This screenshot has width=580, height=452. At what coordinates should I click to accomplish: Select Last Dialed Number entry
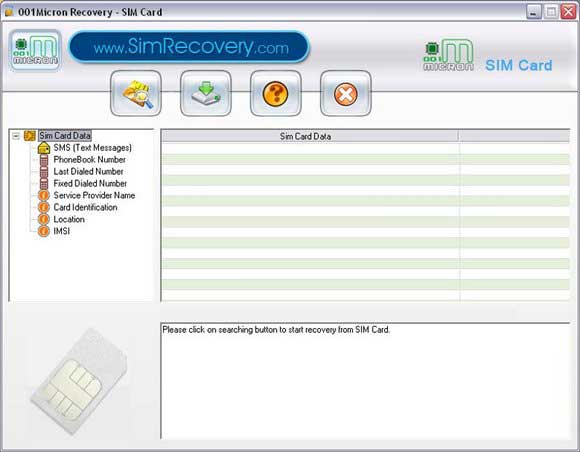pyautogui.click(x=88, y=171)
